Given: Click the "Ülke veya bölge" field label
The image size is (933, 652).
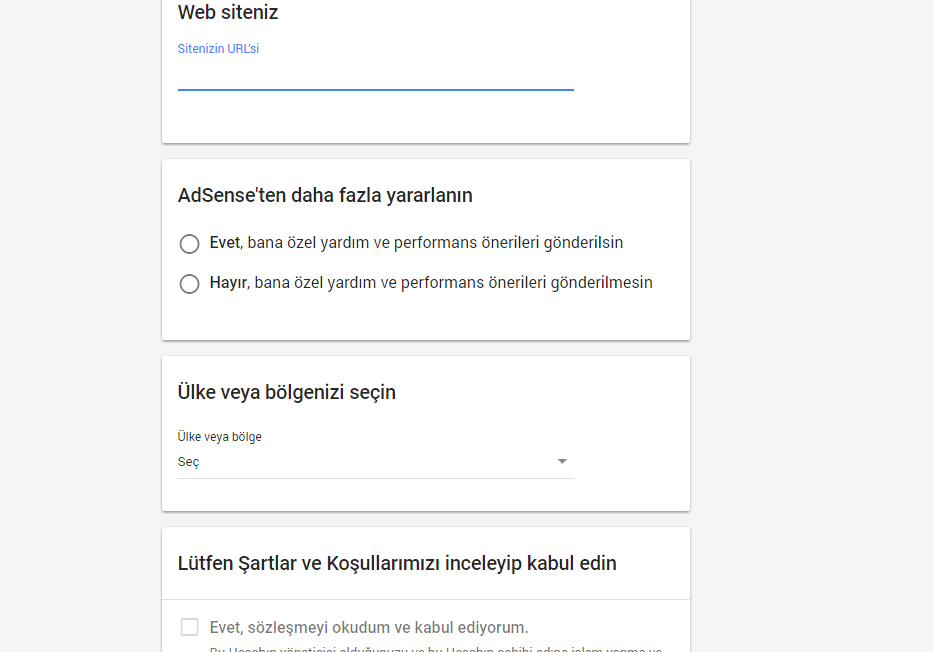Looking at the screenshot, I should (219, 437).
